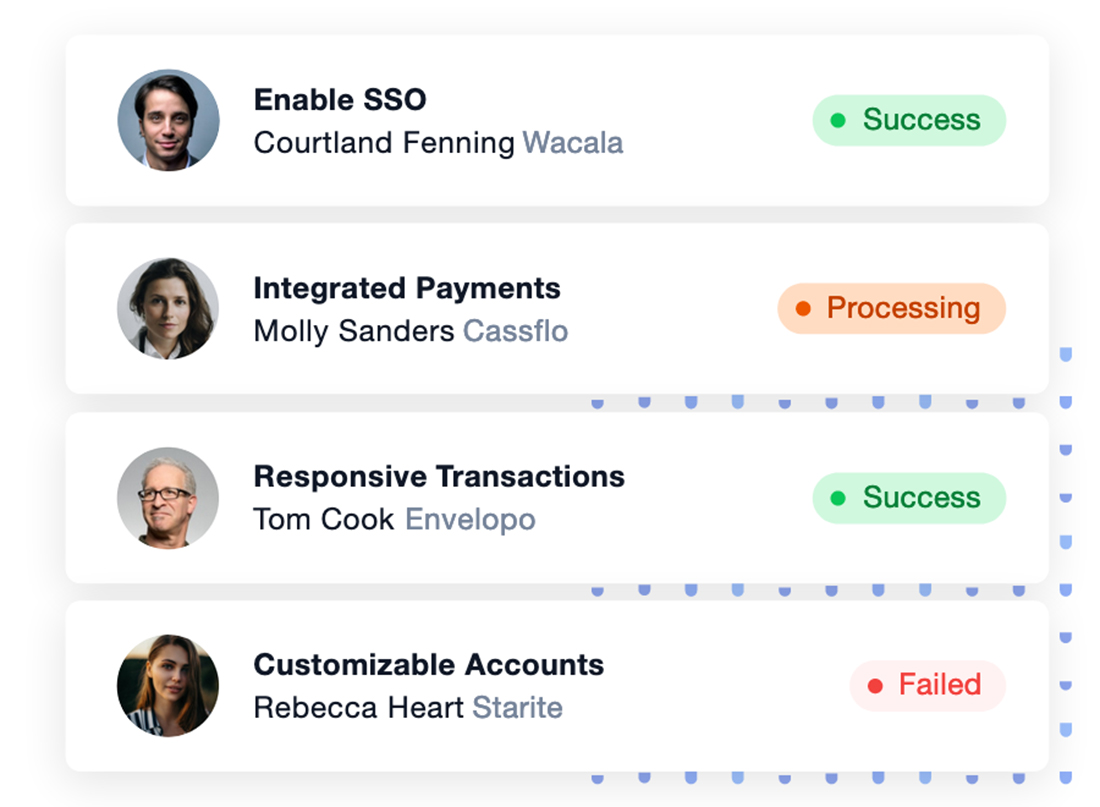Screen dimensions: 1100x807
Task: Click Tom Cook's avatar photo
Action: pos(168,498)
